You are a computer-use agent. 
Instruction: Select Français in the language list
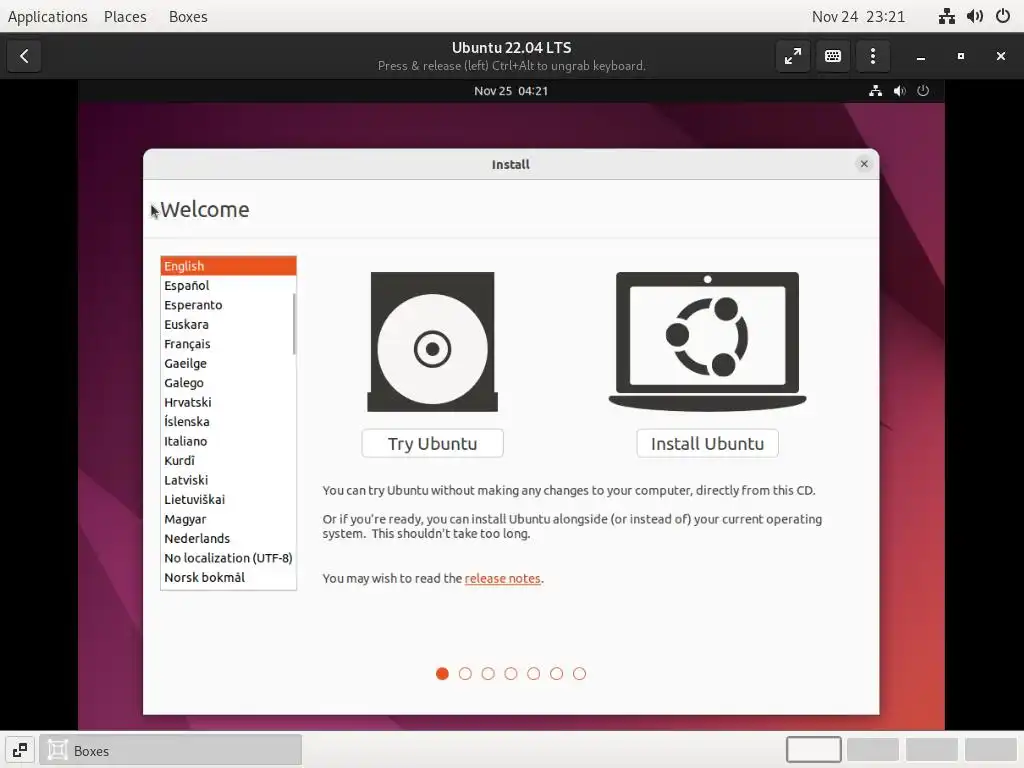click(x=228, y=344)
